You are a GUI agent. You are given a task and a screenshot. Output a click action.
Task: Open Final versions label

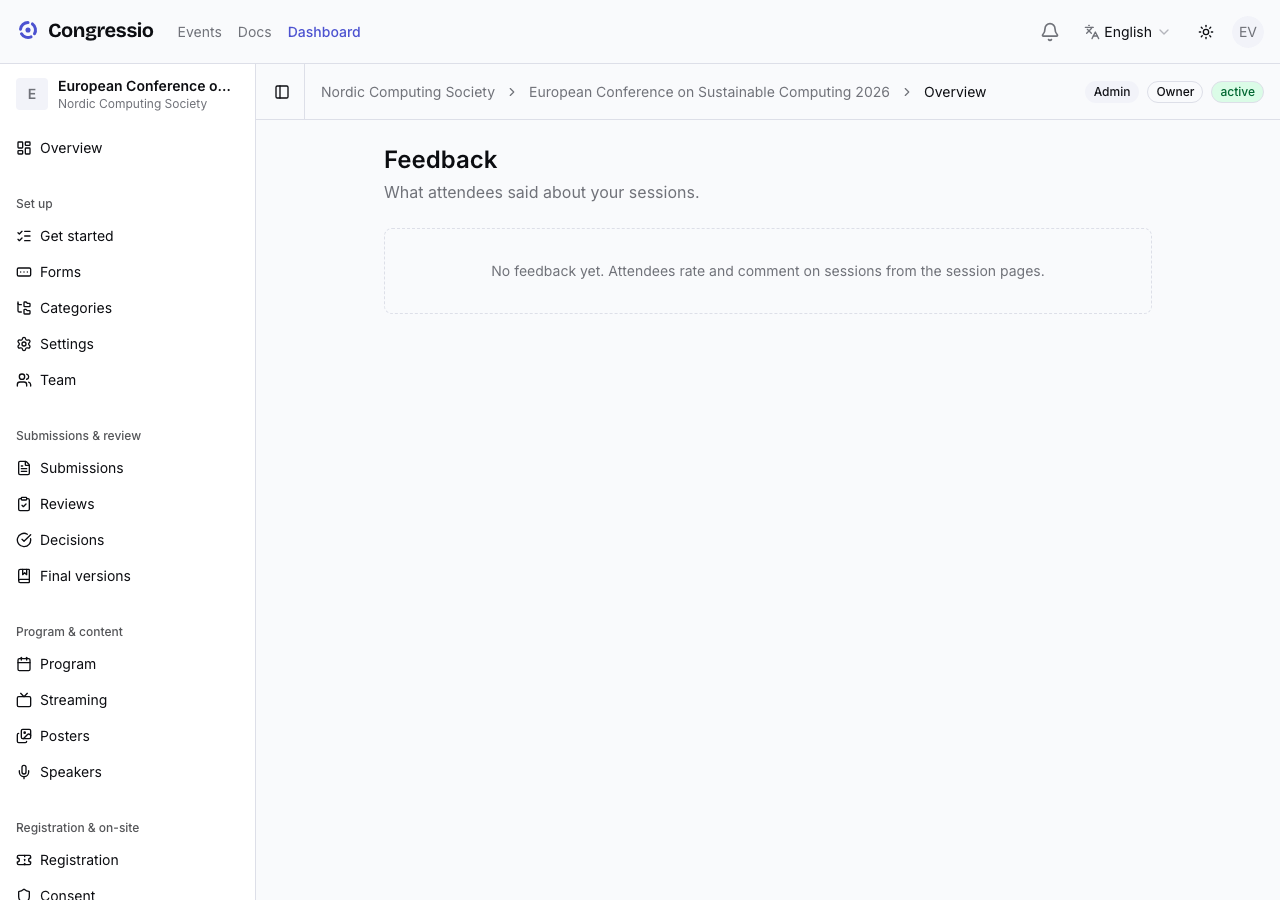(85, 576)
